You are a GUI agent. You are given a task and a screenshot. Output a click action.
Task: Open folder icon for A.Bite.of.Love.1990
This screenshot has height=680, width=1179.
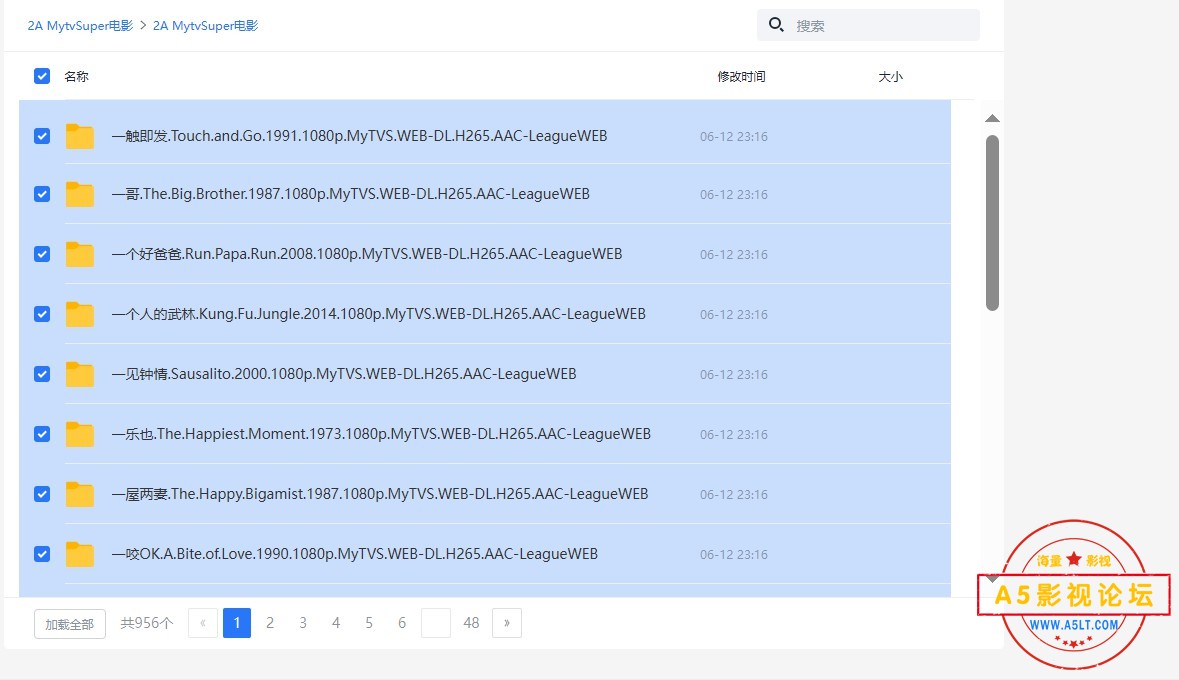click(80, 554)
